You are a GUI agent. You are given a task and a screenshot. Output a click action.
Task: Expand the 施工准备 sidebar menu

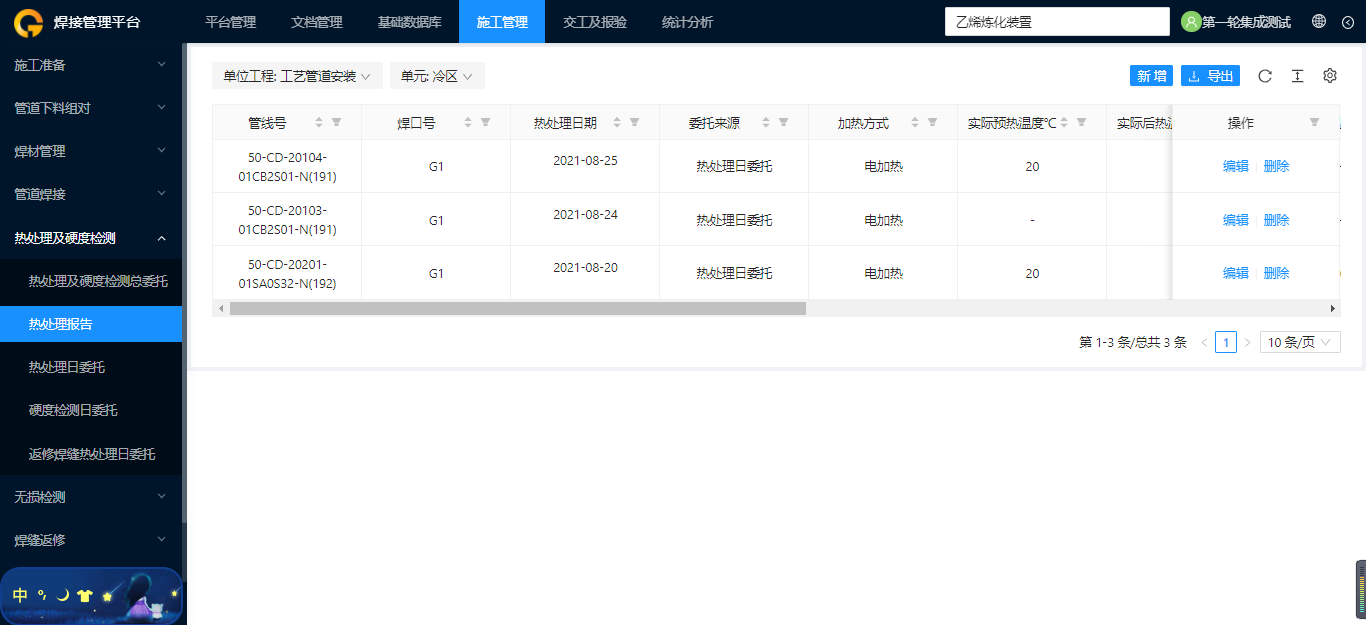coord(91,65)
